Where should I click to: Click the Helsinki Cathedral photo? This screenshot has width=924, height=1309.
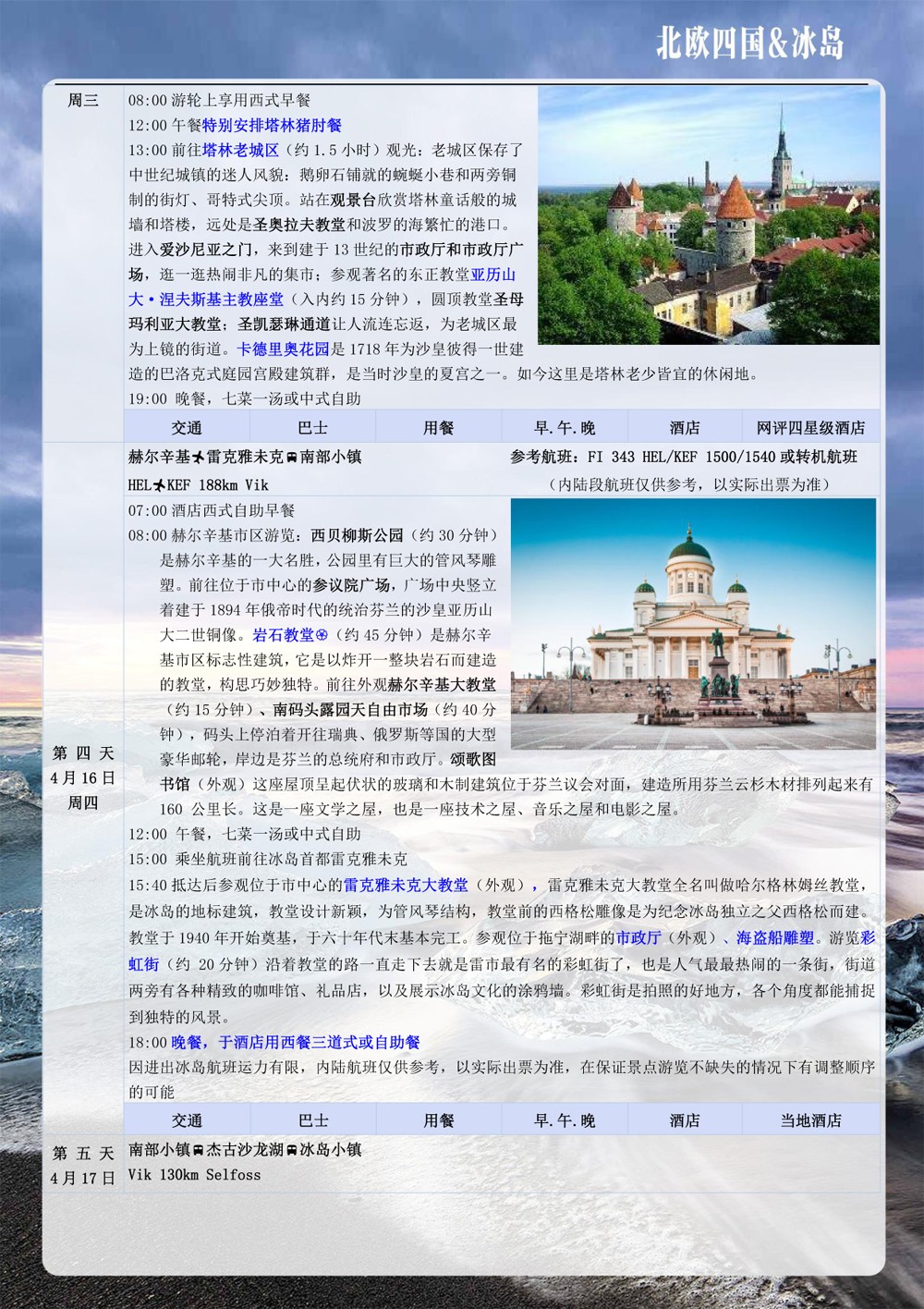tap(693, 624)
